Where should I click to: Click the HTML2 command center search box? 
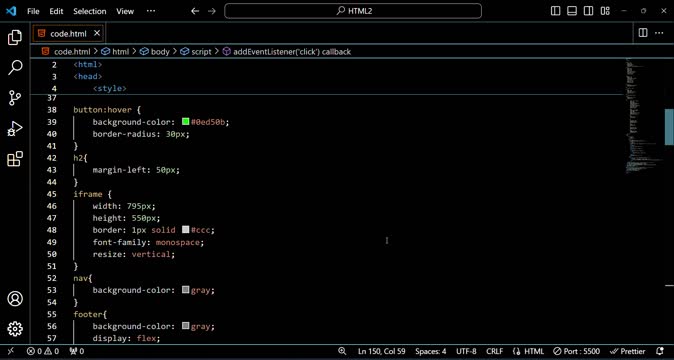click(x=353, y=11)
